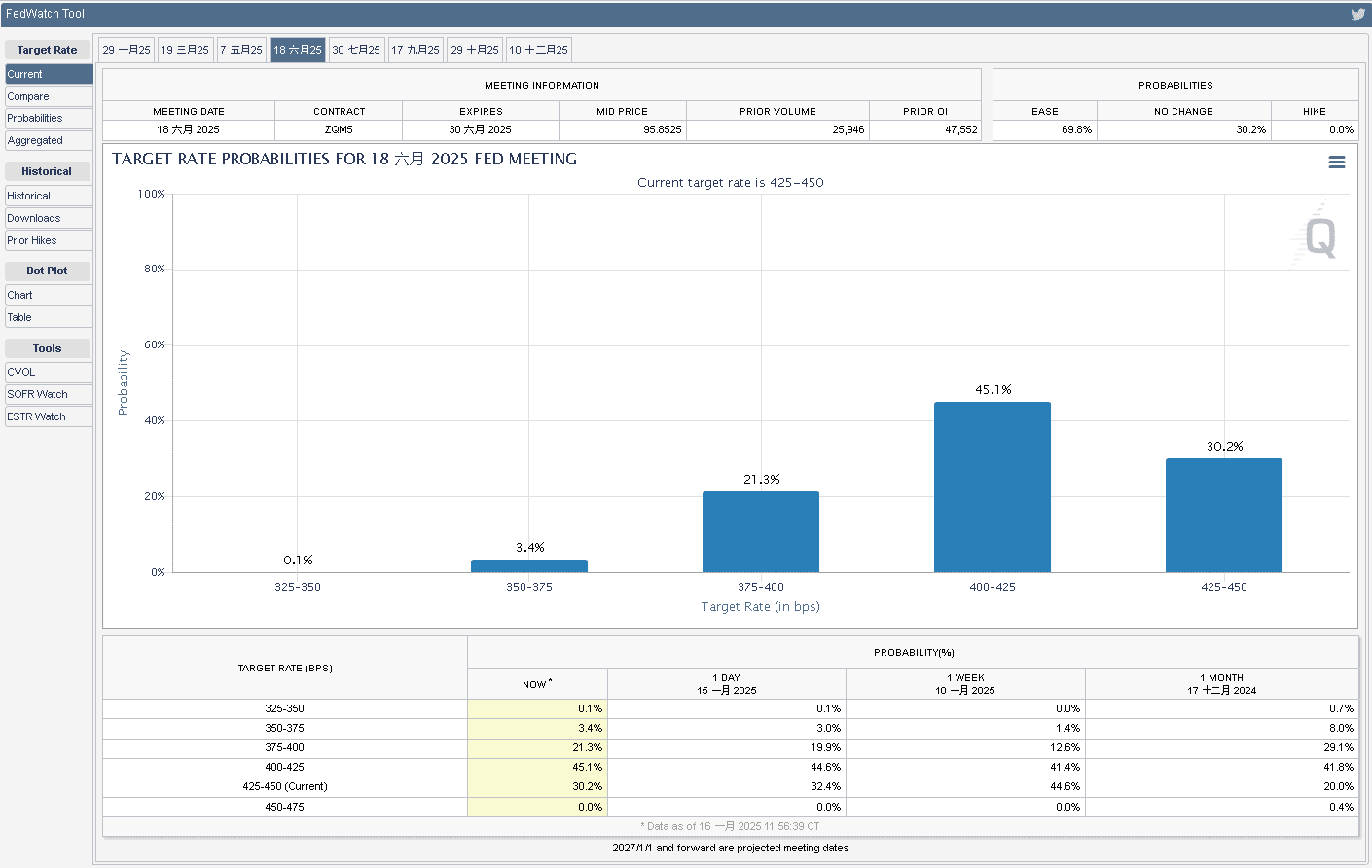Click the 1 WEEK 10 一月 2025 column header
The image size is (1372, 868).
coord(965,684)
